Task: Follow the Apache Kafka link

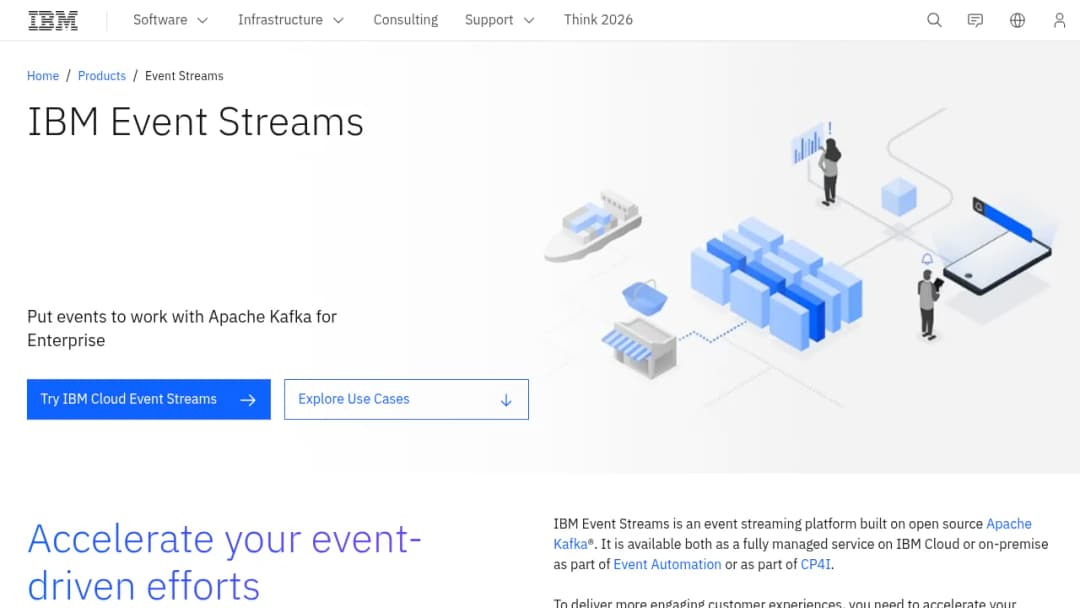Action: tap(1008, 524)
